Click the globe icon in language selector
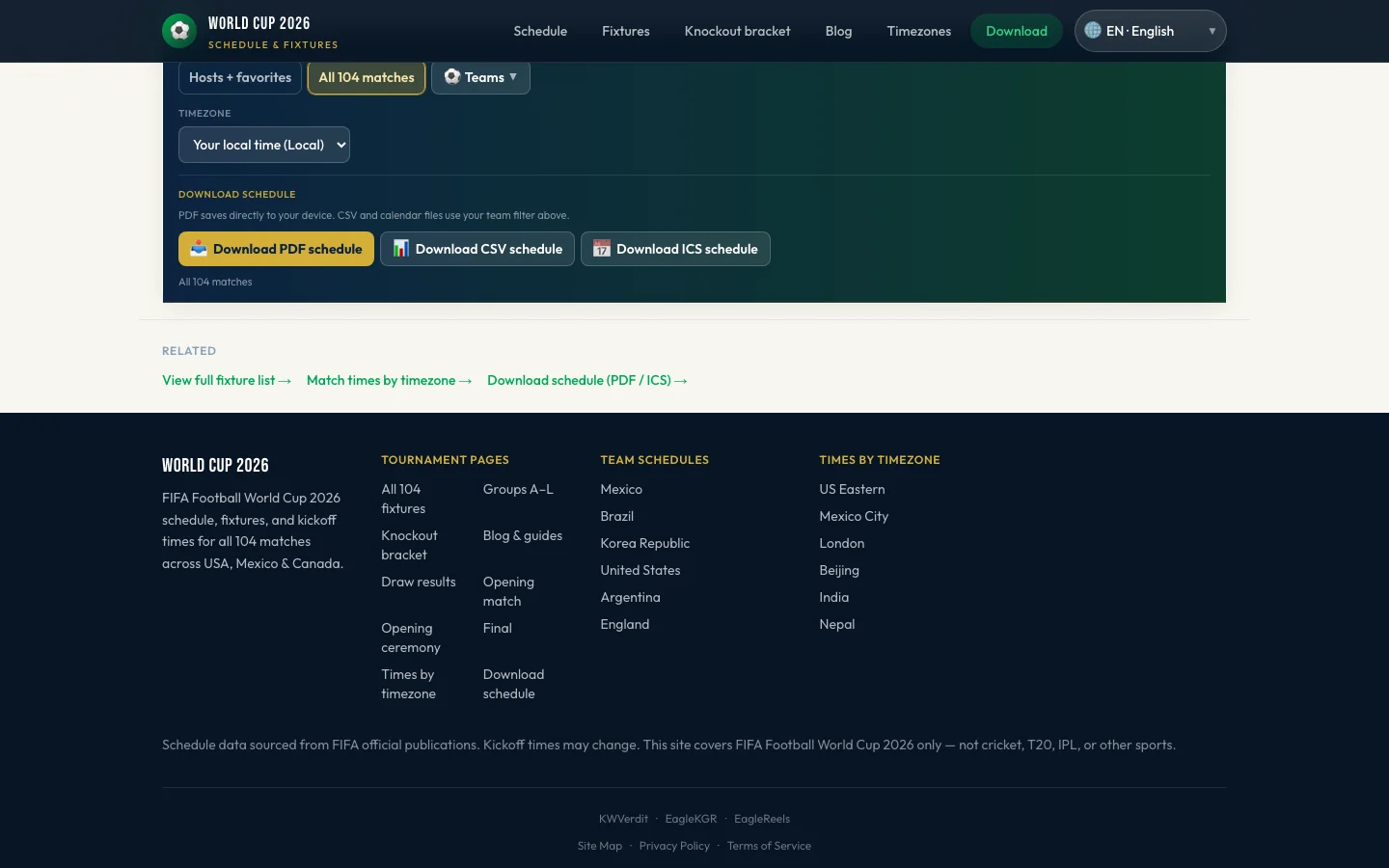 point(1093,31)
